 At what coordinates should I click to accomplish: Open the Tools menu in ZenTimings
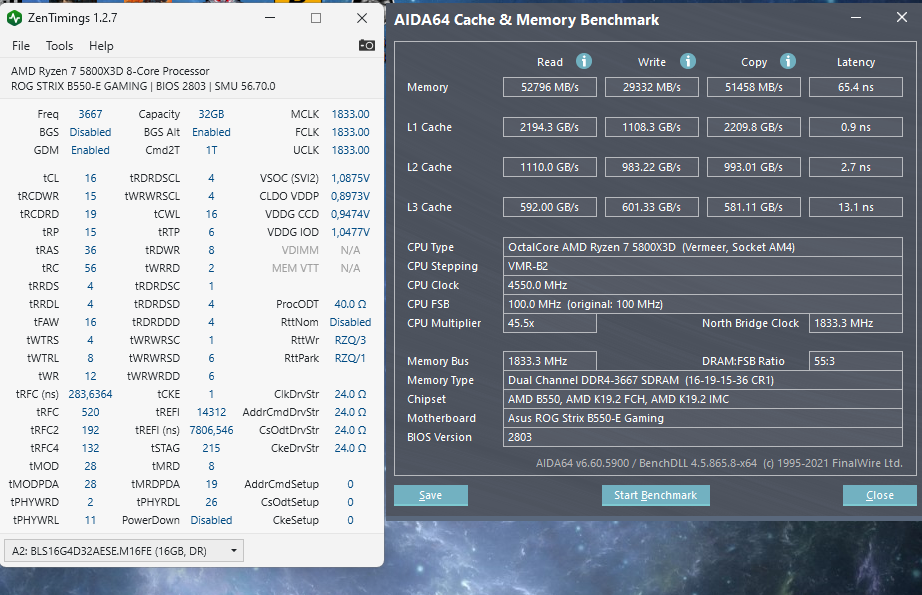59,46
